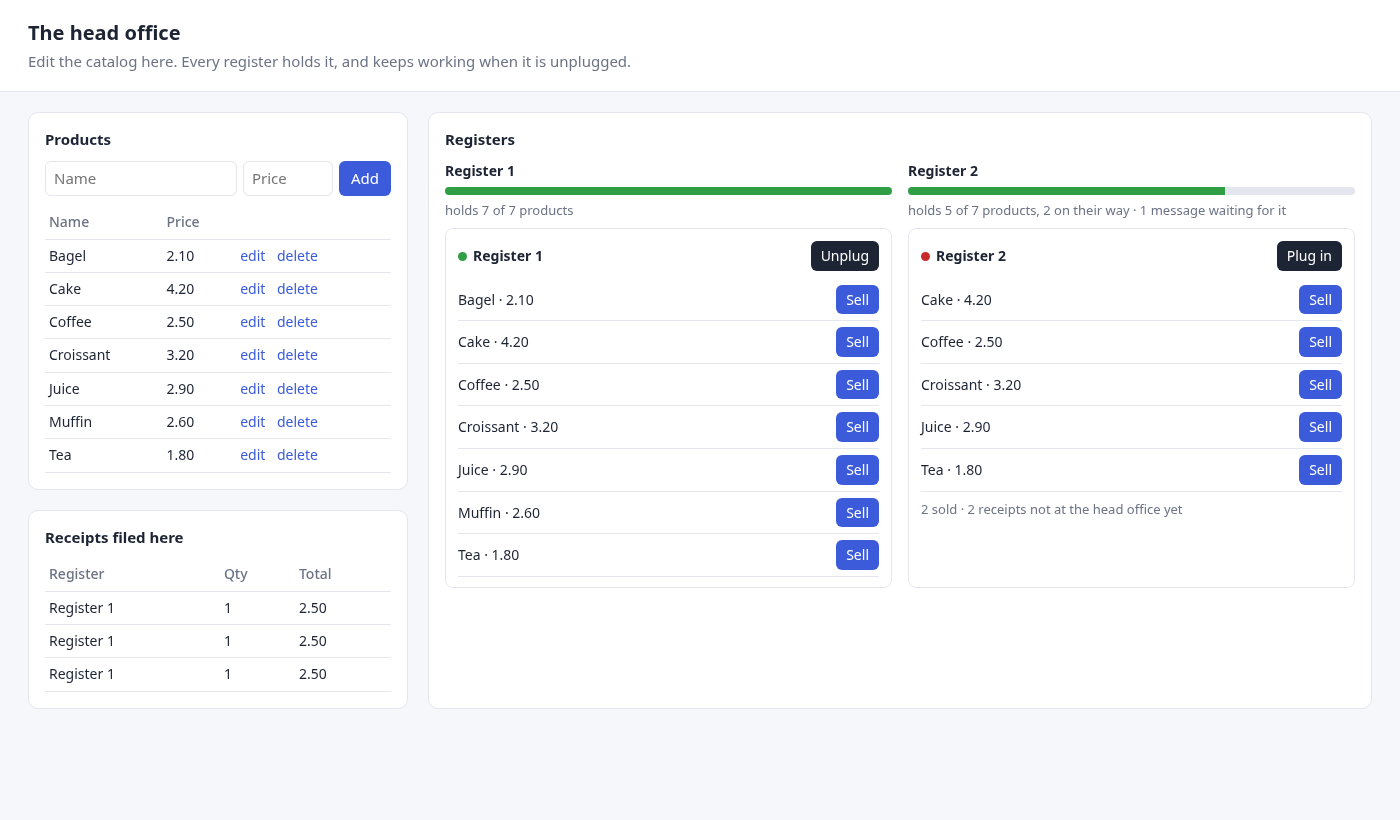Delete the Muffin product
Viewport: 1400px width, 820px height.
tap(297, 422)
